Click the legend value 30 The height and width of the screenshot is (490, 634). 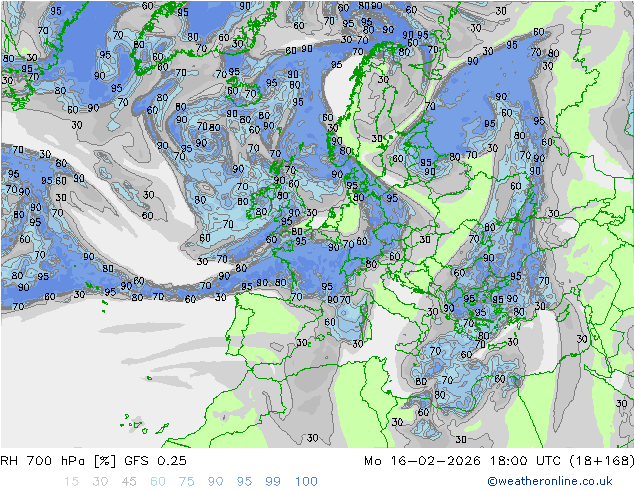click(x=100, y=481)
